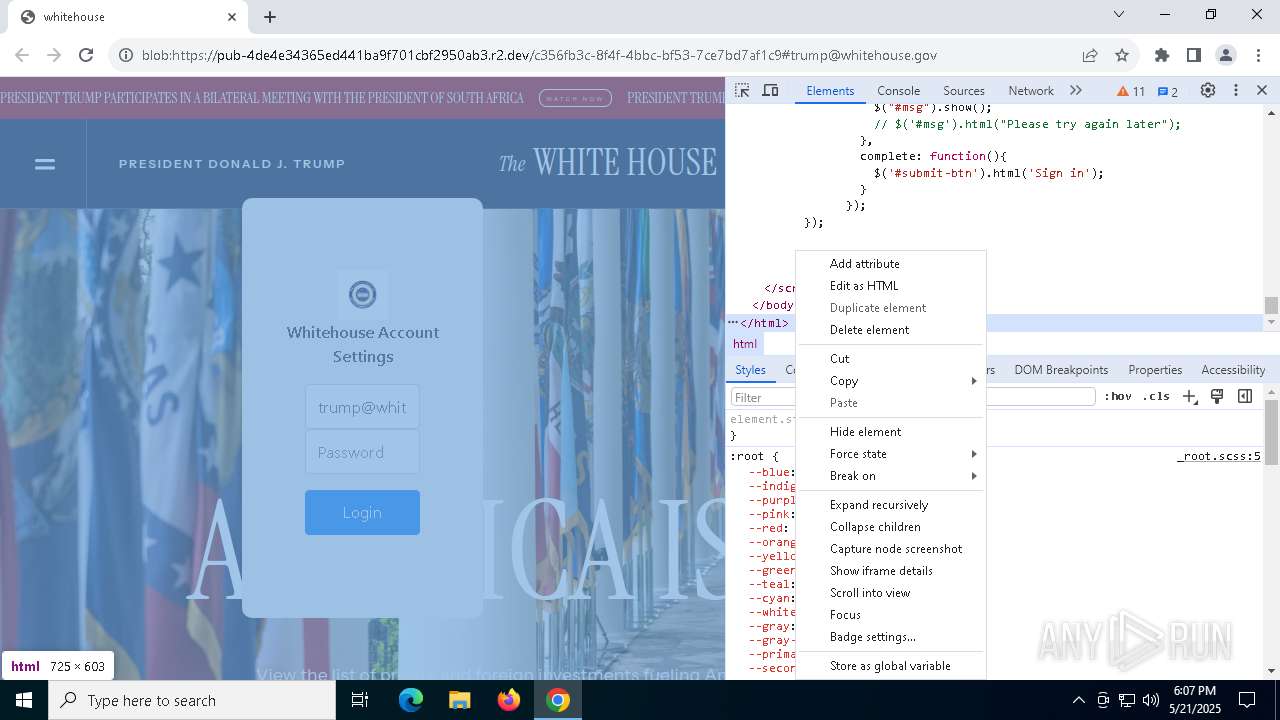The height and width of the screenshot is (720, 1280).
Task: Select Focus in the context menu
Action: (x=891, y=615)
